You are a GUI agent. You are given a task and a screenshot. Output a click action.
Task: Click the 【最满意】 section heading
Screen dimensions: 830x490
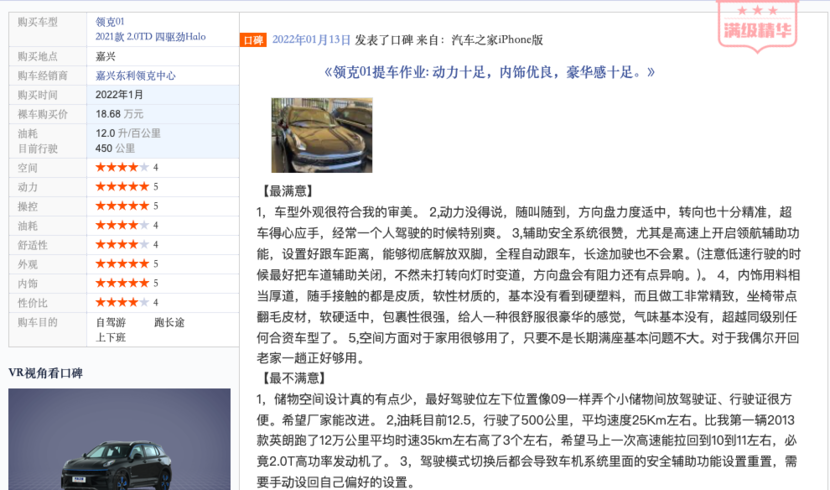pyautogui.click(x=287, y=191)
